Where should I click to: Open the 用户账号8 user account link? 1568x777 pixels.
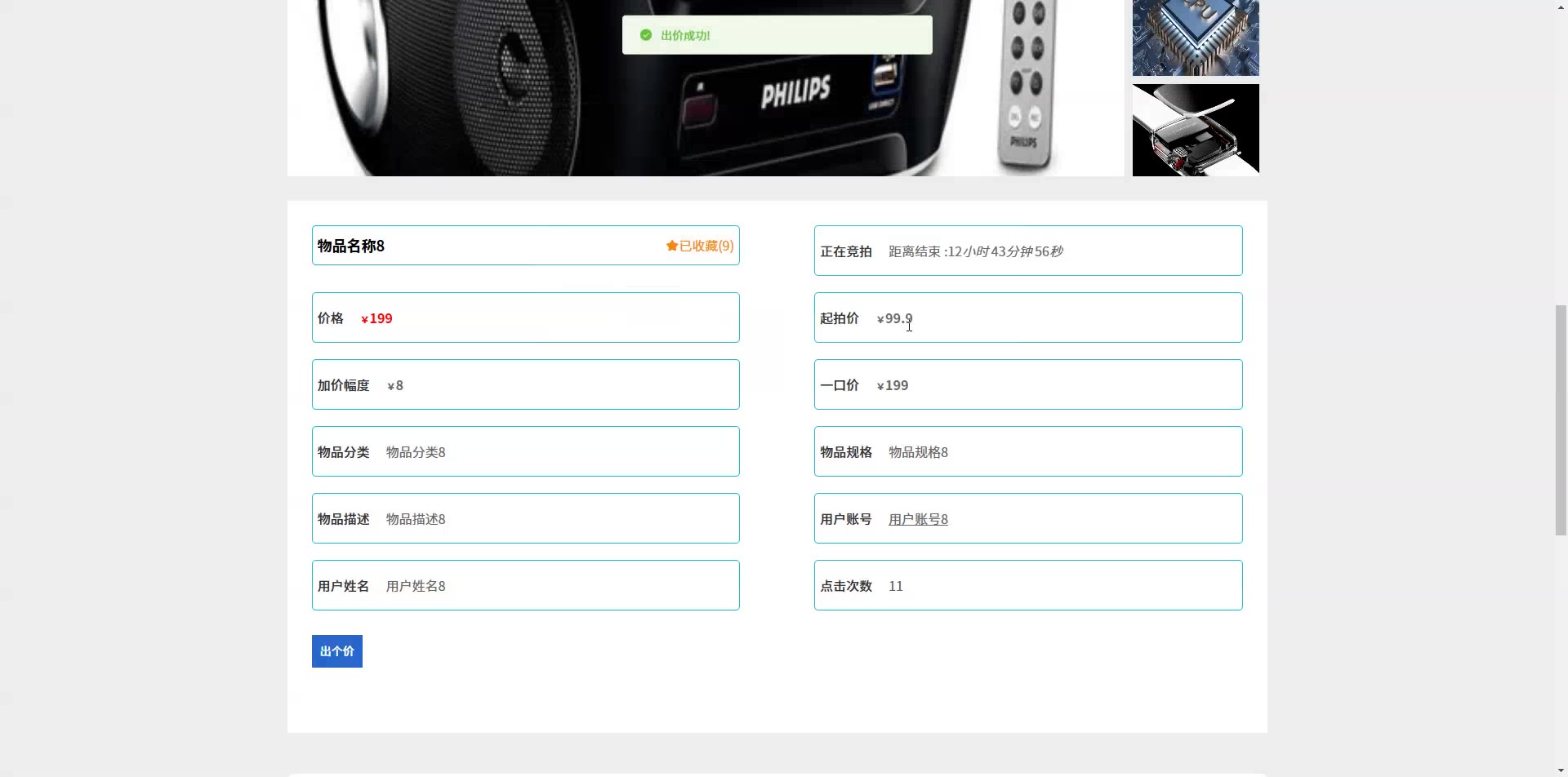coord(918,519)
